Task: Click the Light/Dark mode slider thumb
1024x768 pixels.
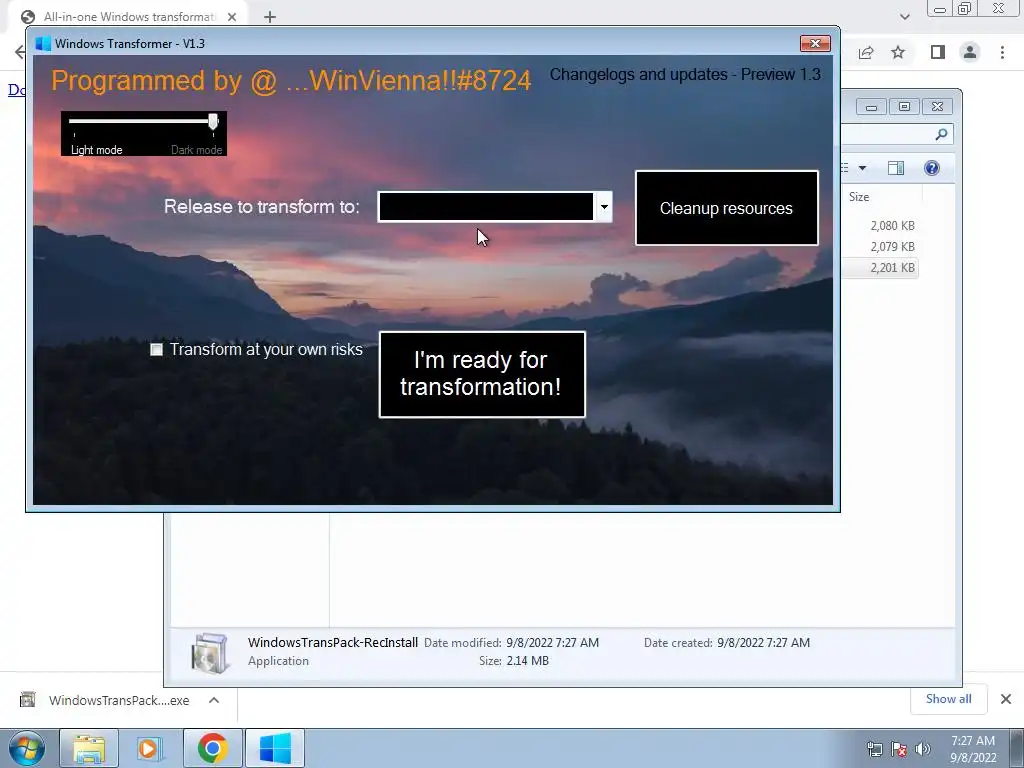Action: pos(213,121)
